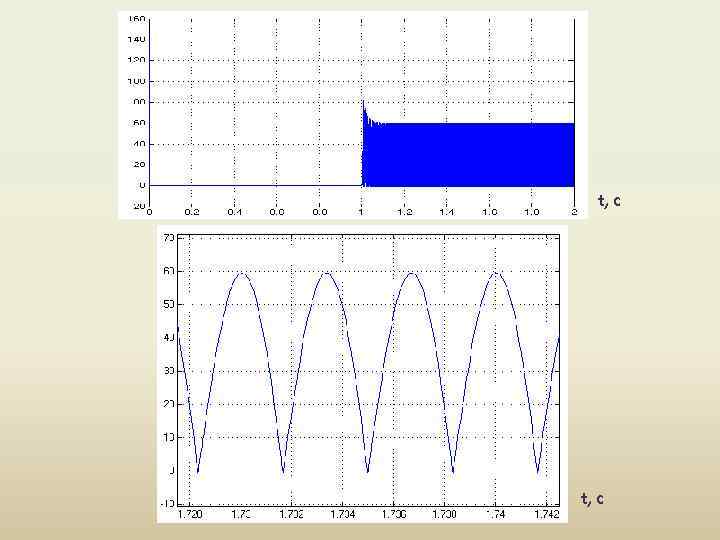Click the "1.74" tick on lower plot
The image size is (720, 540).
[x=495, y=514]
